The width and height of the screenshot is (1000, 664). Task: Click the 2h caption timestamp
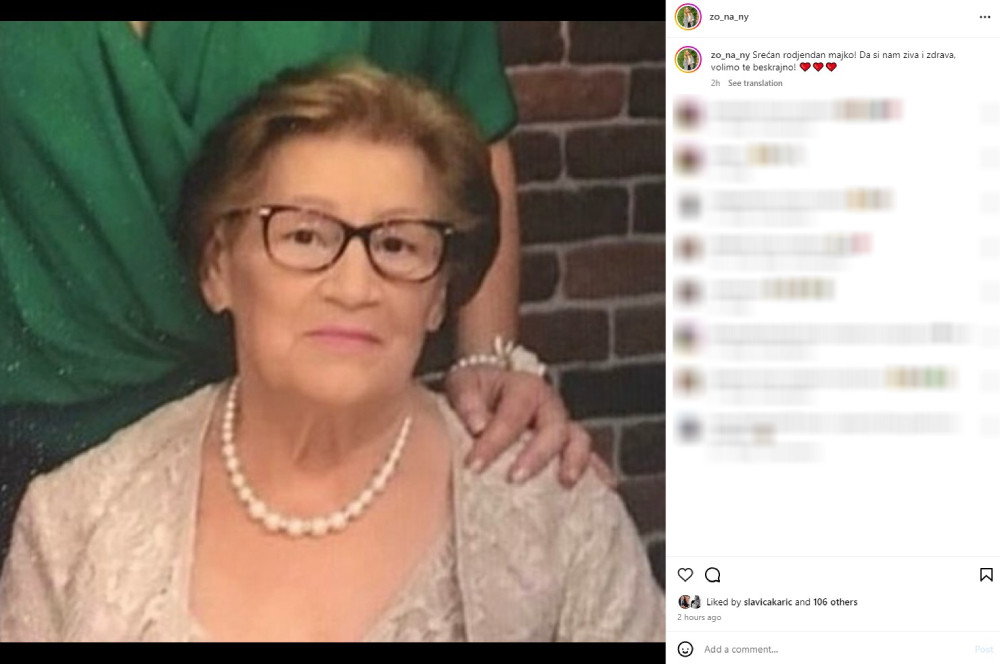(716, 83)
